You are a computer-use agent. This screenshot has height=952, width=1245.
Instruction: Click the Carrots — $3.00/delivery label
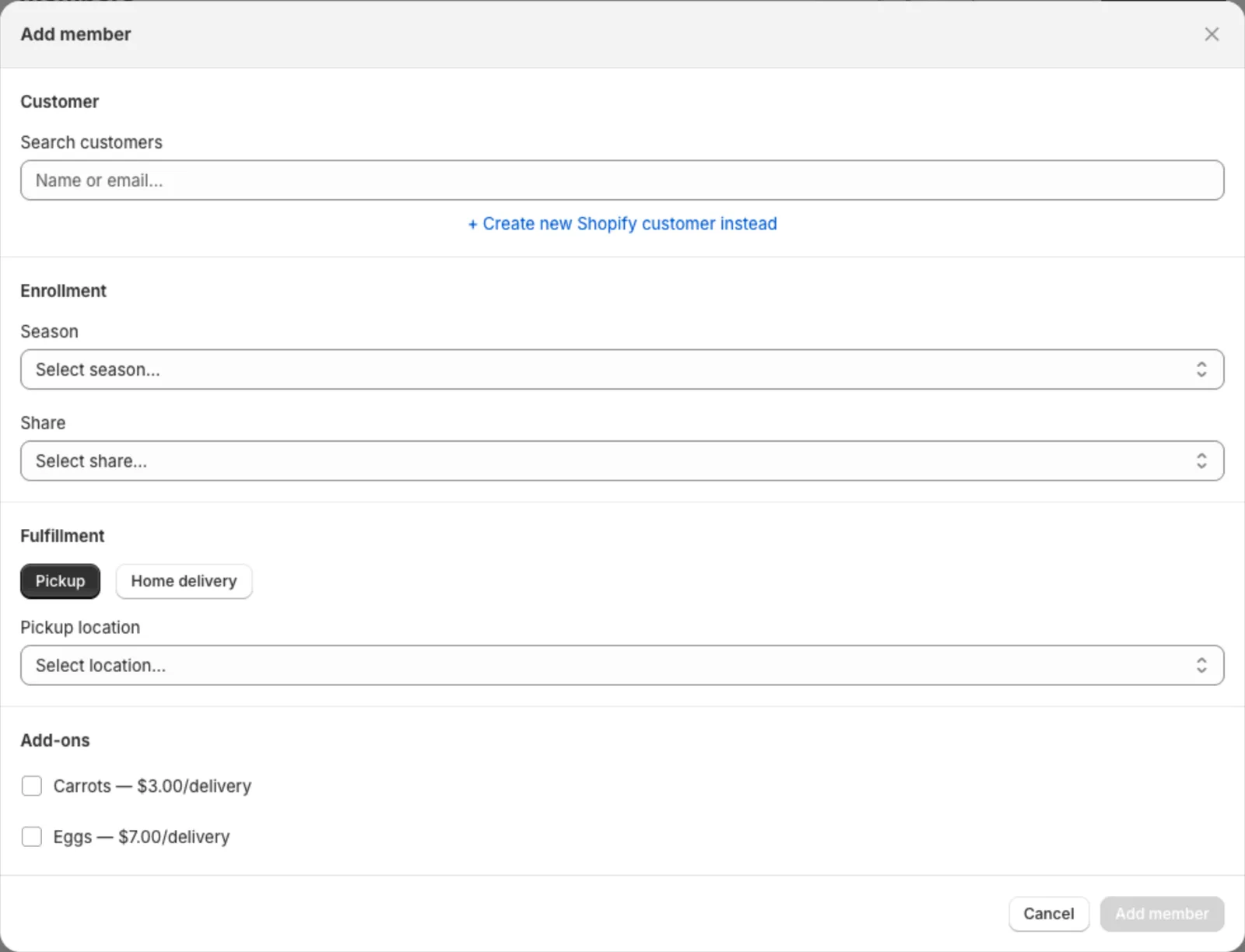[153, 786]
